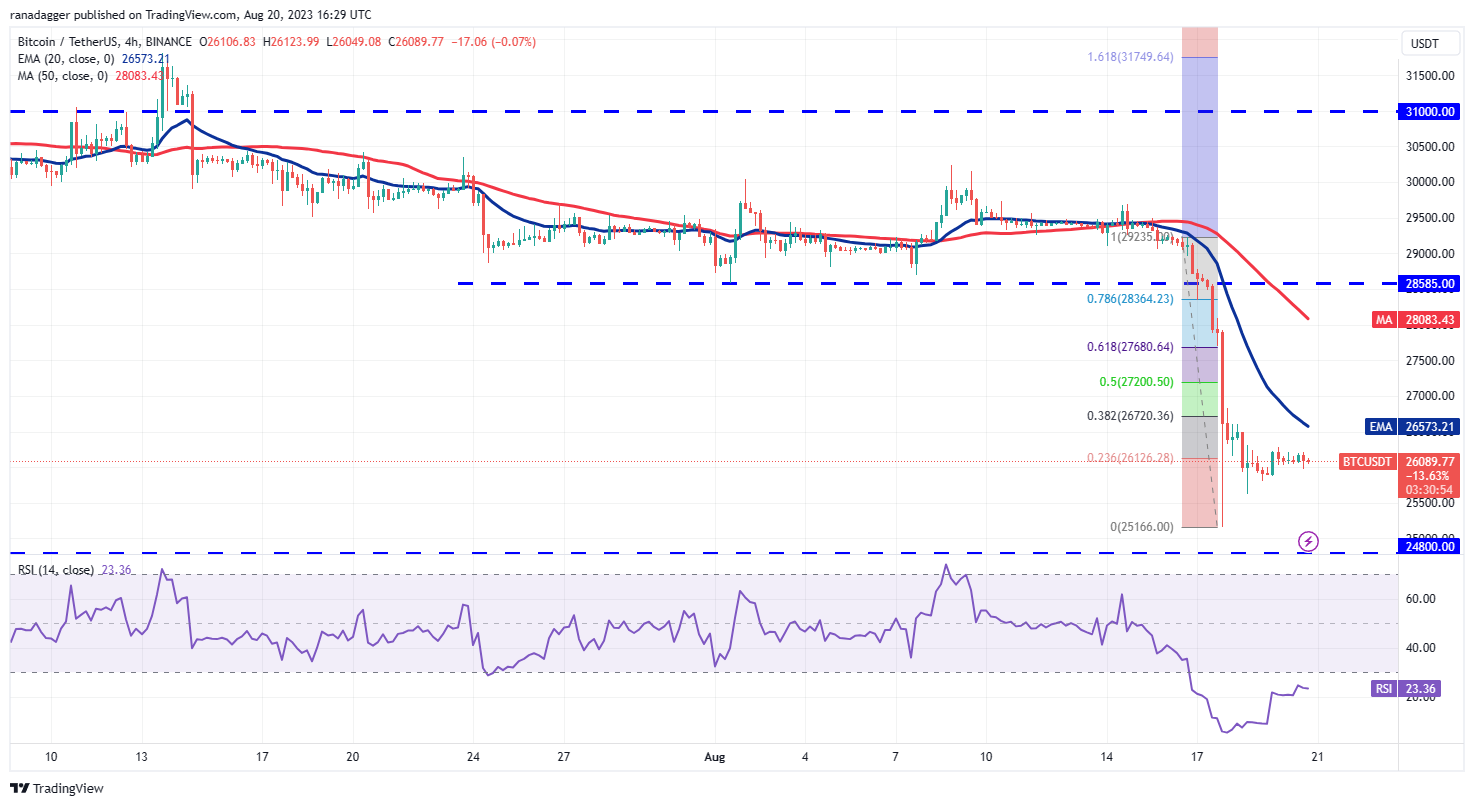The image size is (1474, 806).
Task: Click the BTCUSDT red price label
Action: [x=1368, y=461]
